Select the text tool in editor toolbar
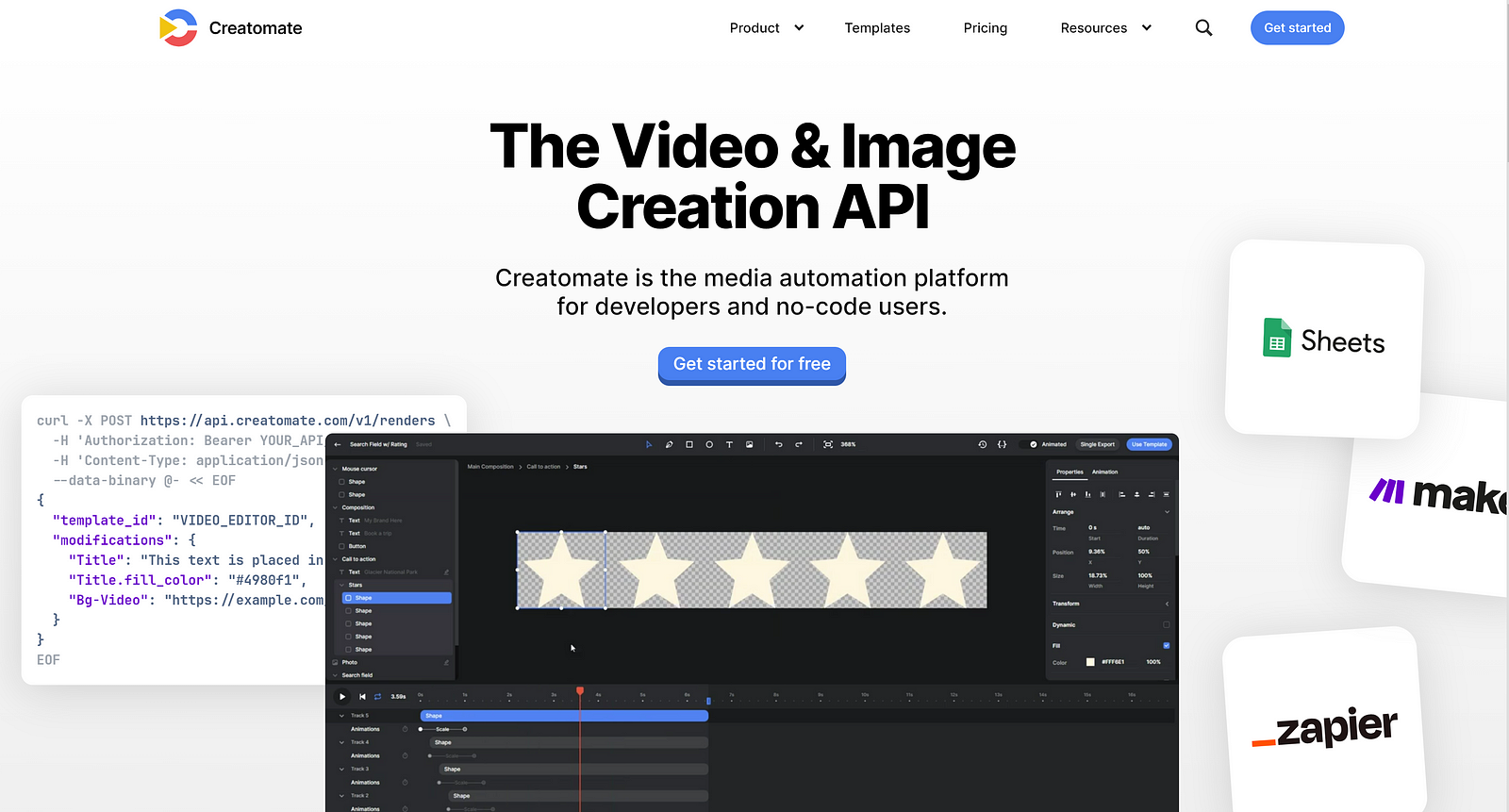Image resolution: width=1509 pixels, height=812 pixels. (x=729, y=444)
